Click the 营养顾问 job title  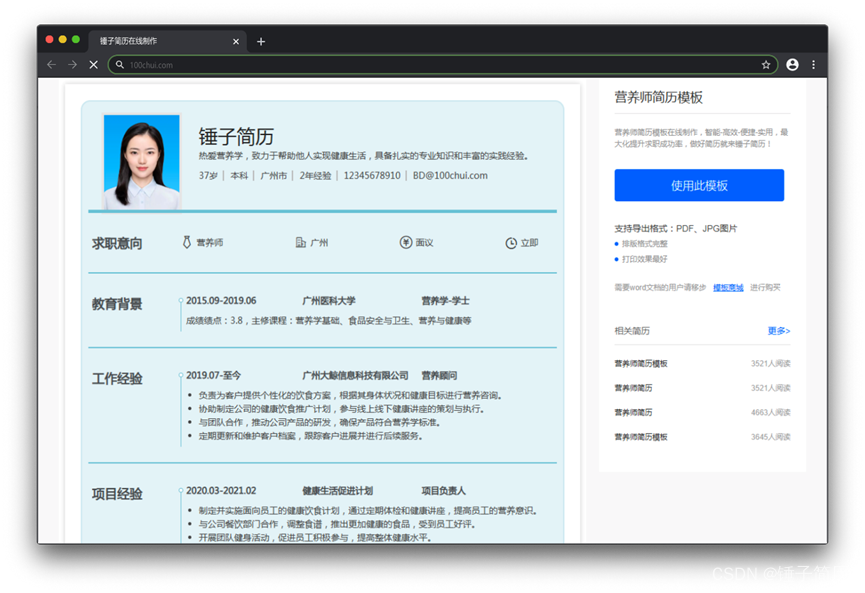[439, 375]
